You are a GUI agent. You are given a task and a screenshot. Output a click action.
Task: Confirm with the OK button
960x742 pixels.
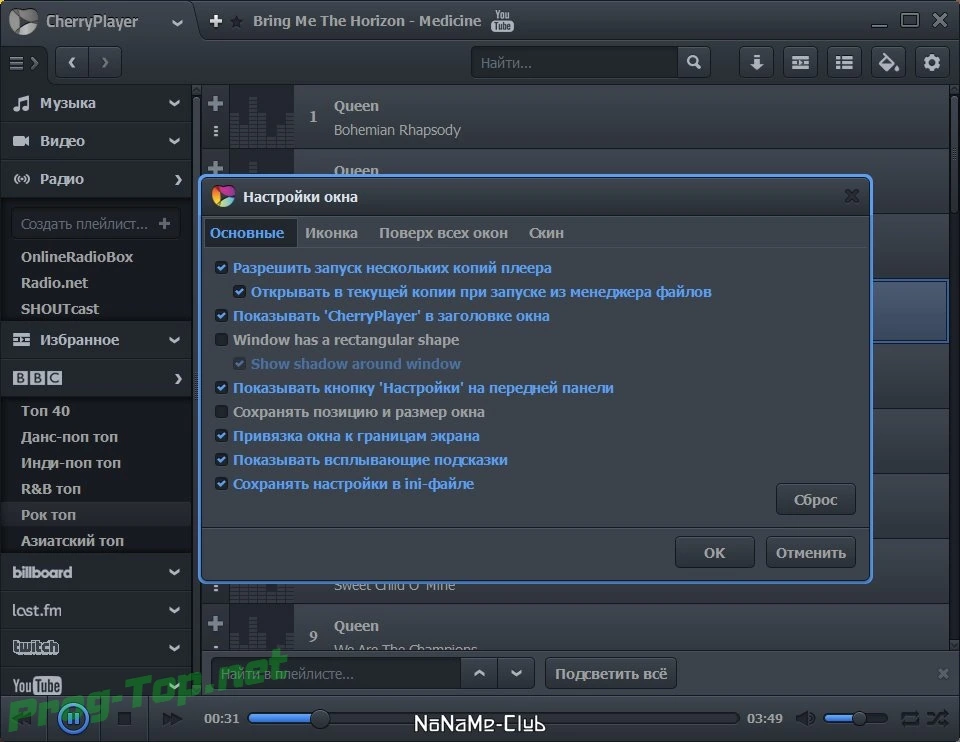(x=714, y=553)
